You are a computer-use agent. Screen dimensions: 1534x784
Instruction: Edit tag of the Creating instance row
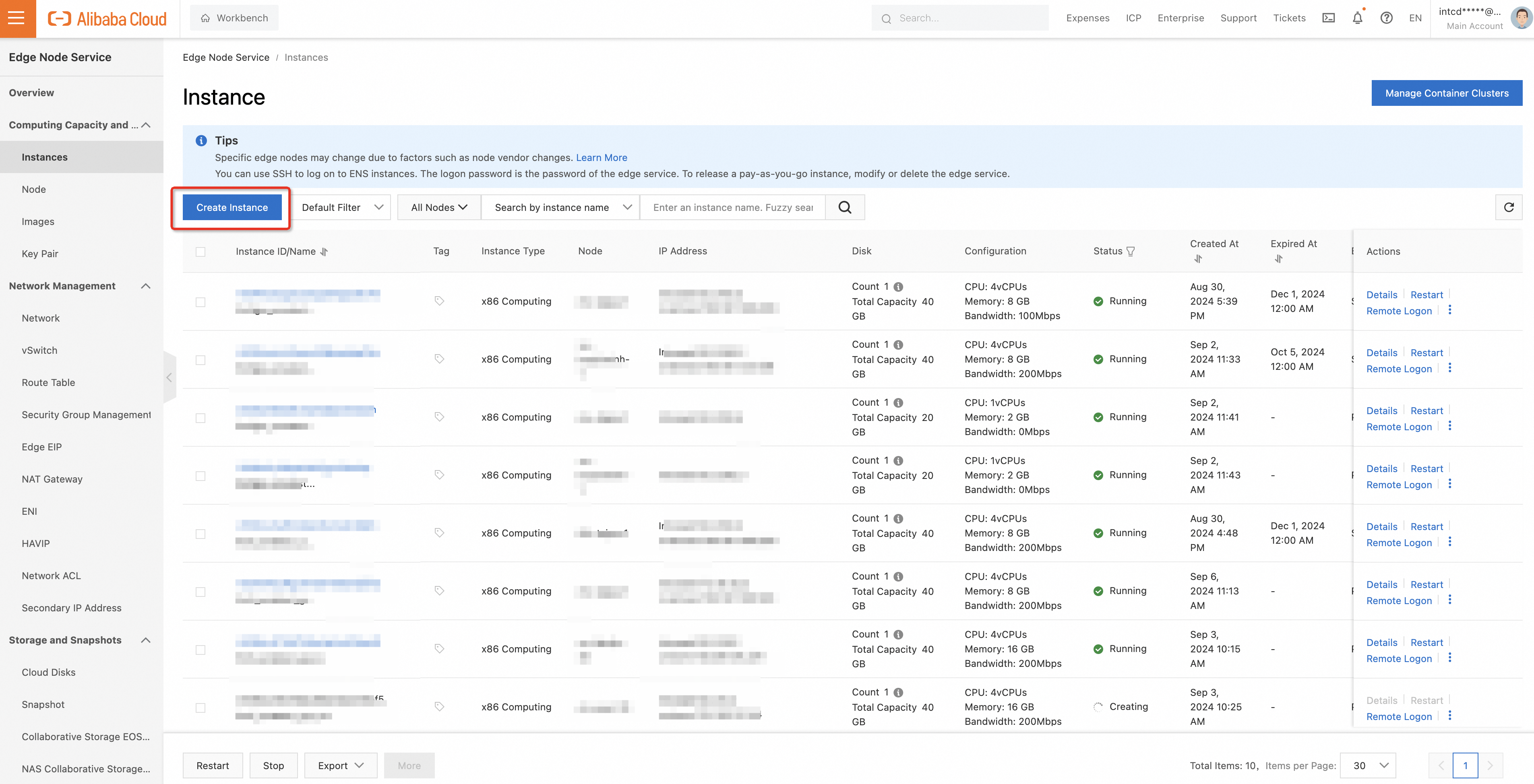(x=440, y=707)
